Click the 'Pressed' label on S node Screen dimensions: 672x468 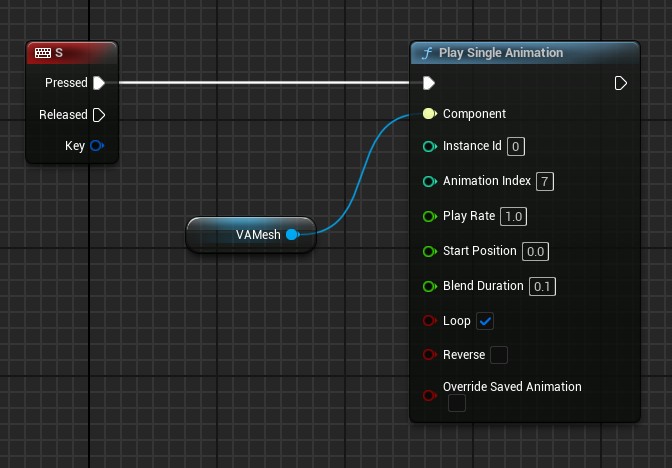coord(66,83)
